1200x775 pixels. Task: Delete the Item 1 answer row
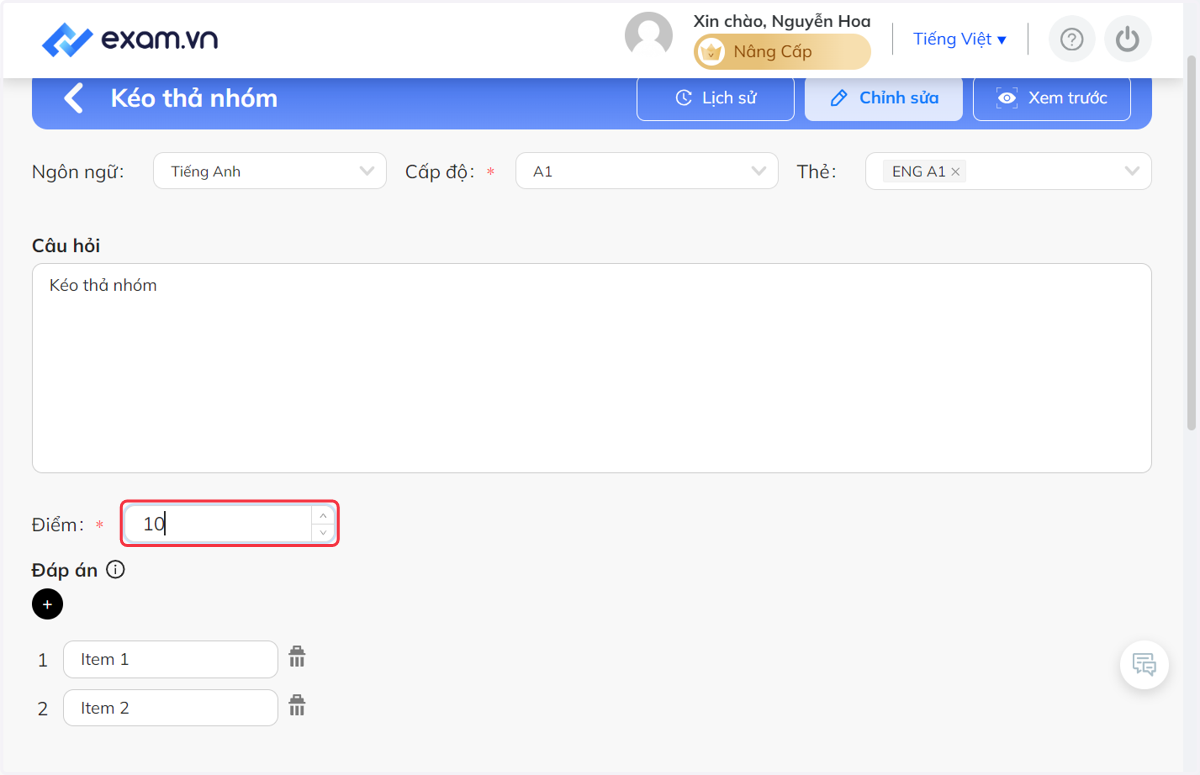pos(297,657)
